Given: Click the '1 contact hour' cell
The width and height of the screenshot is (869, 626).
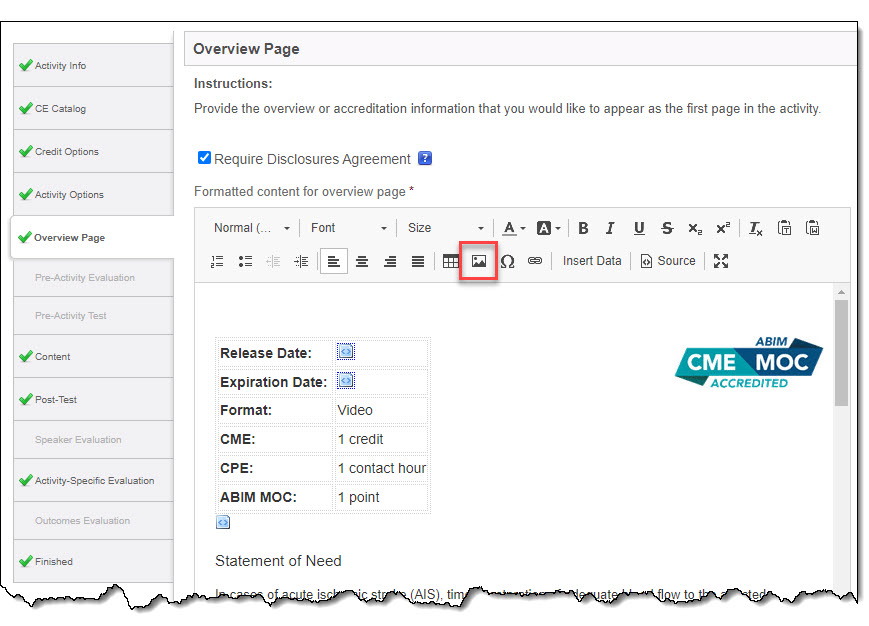Looking at the screenshot, I should tap(381, 469).
